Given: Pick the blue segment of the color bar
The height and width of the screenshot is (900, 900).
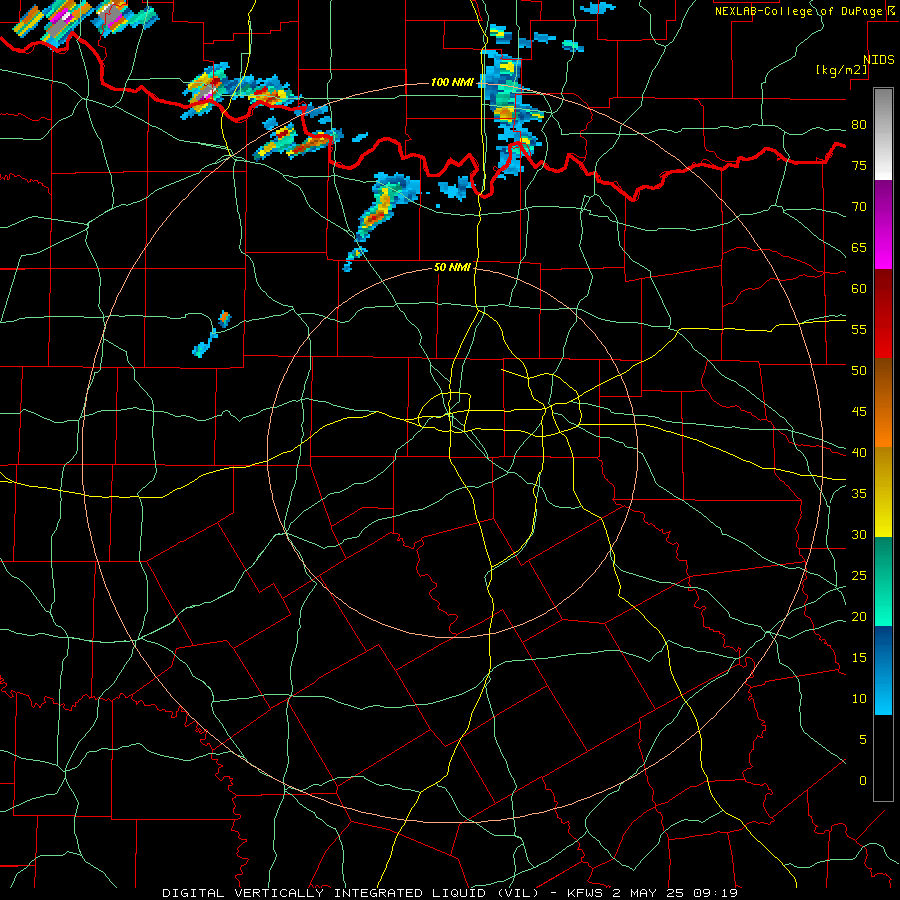Looking at the screenshot, I should point(883,670).
